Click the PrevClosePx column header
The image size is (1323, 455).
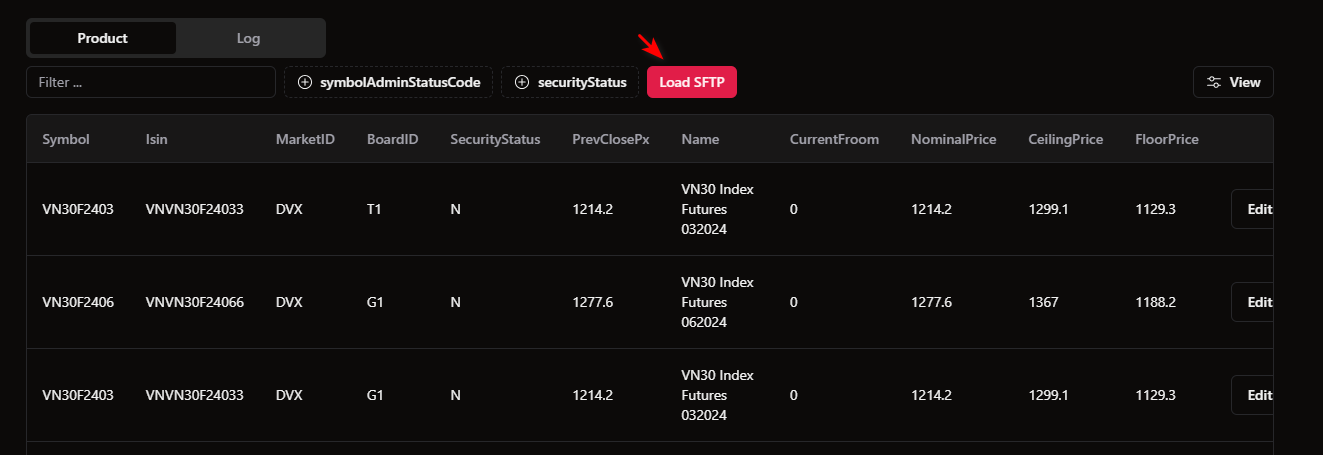611,139
